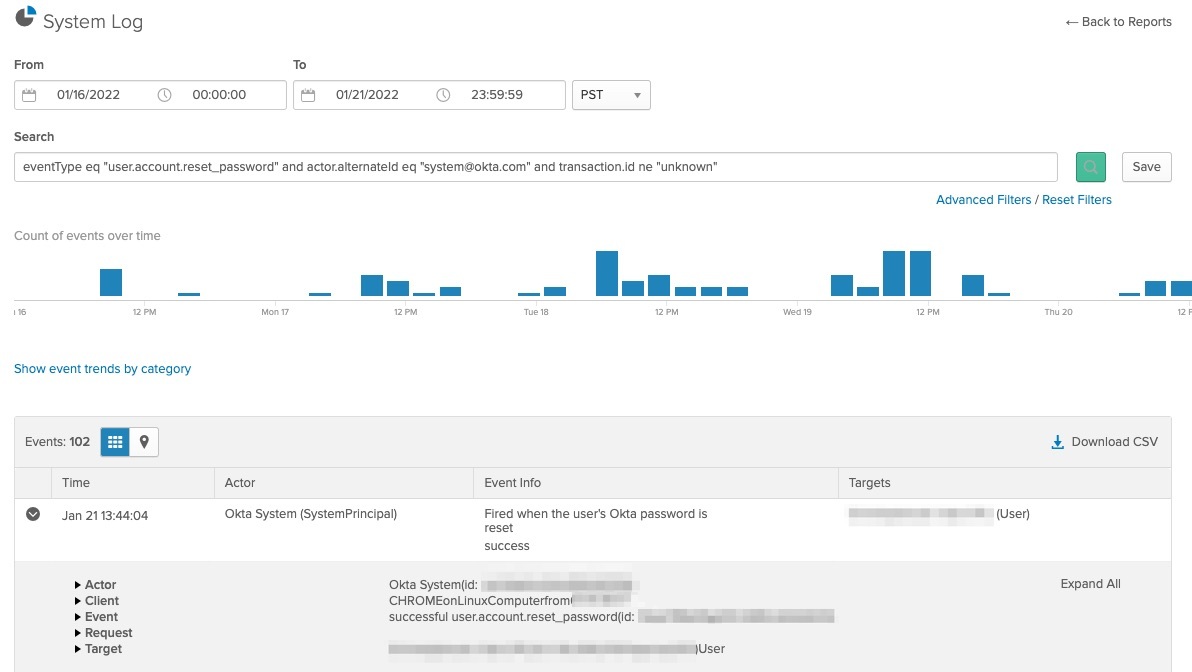The width and height of the screenshot is (1192, 672).
Task: Toggle the event detail expansion chevron
Action: point(33,514)
